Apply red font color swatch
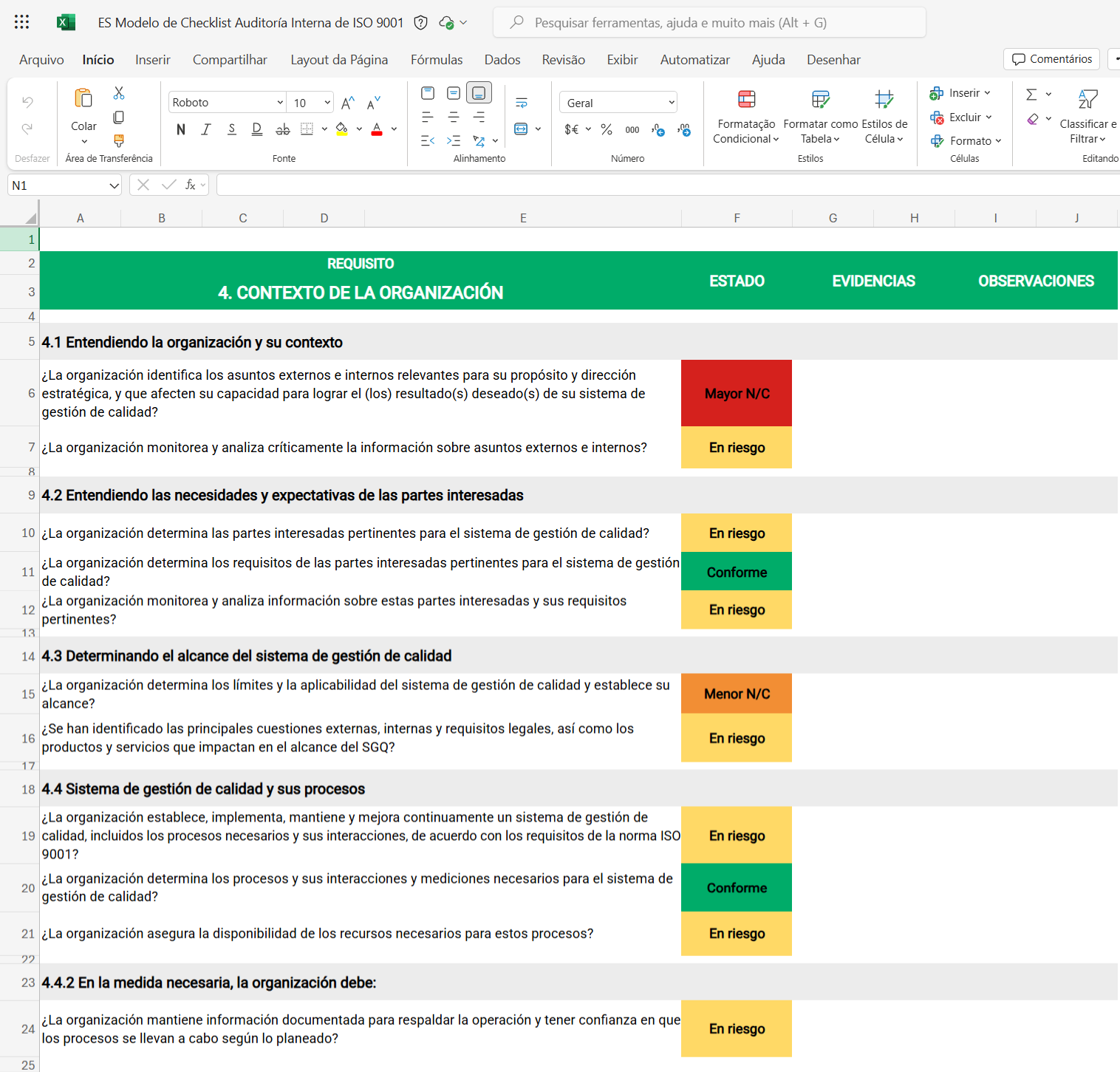Viewport: 1120px width, 1072px height. (377, 130)
